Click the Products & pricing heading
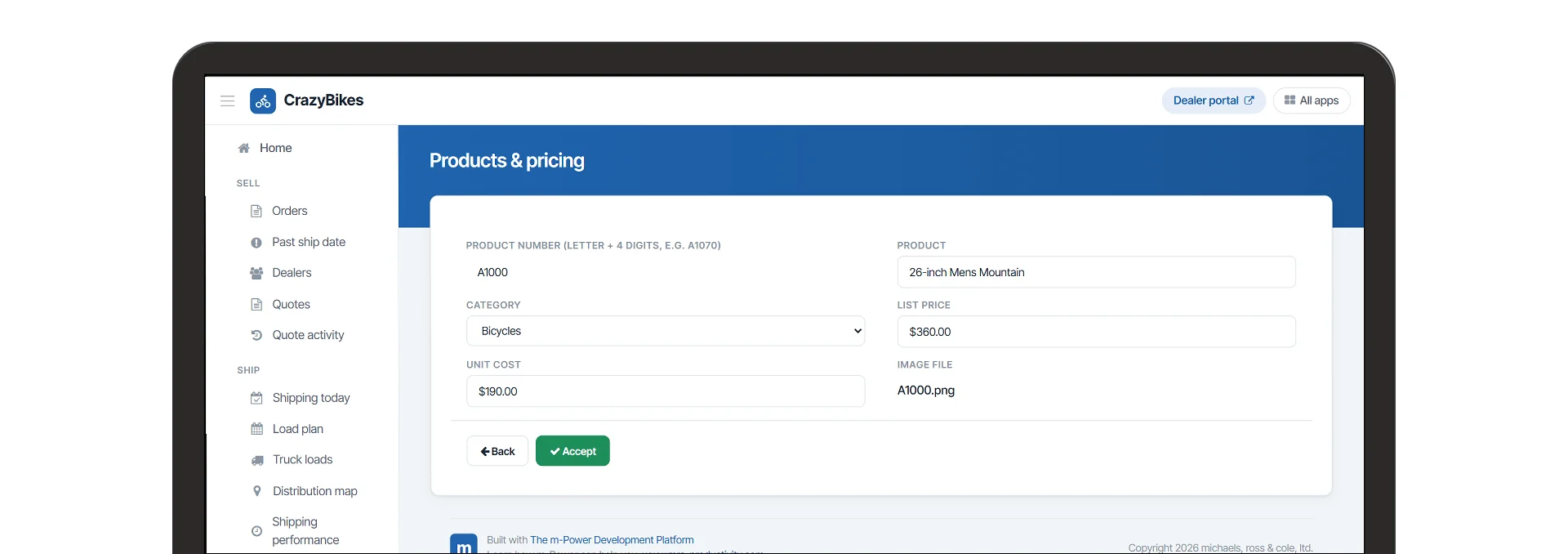 click(x=507, y=160)
